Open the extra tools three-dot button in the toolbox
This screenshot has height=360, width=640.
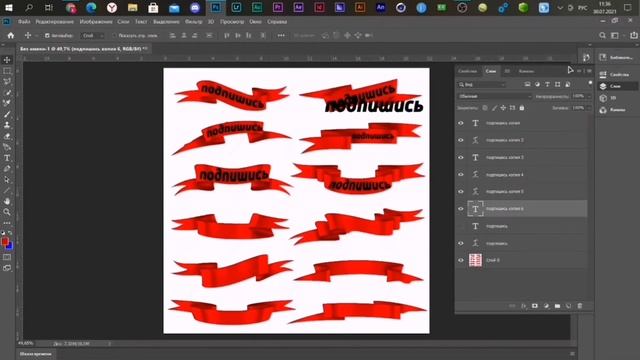pyautogui.click(x=7, y=223)
